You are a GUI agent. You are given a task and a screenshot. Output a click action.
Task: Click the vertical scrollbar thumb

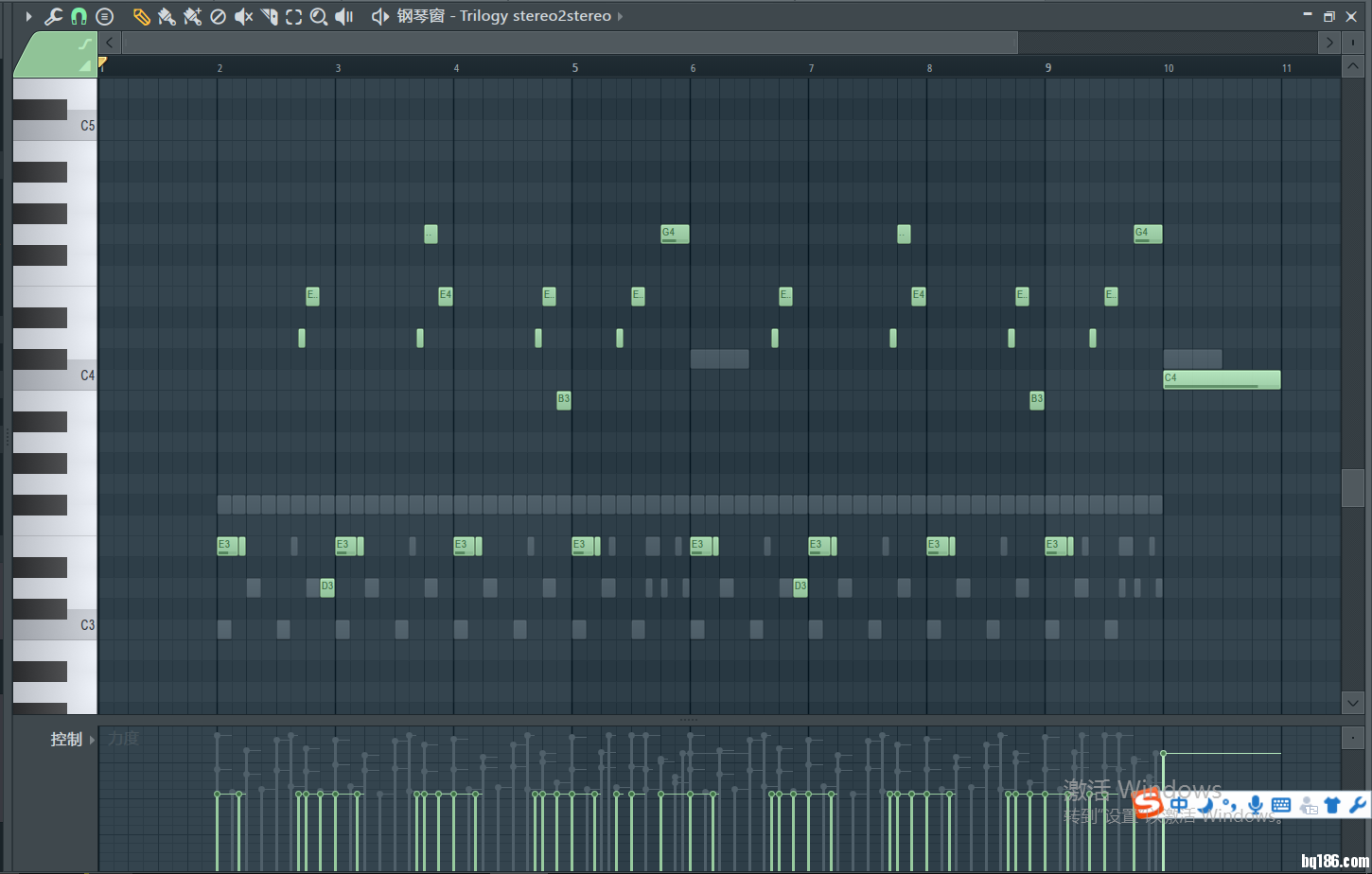click(x=1353, y=488)
